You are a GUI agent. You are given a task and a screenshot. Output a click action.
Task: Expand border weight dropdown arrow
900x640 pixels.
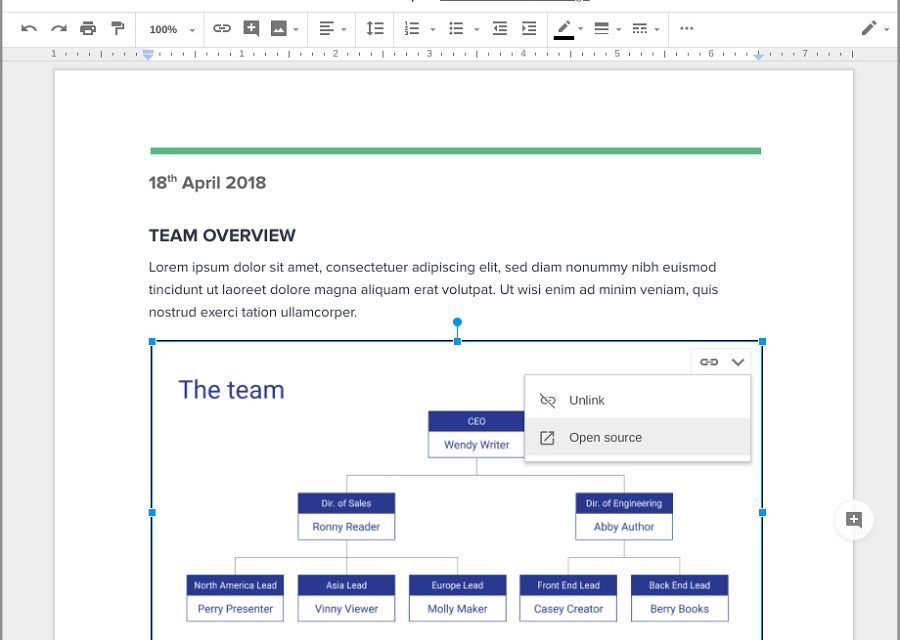pos(618,29)
